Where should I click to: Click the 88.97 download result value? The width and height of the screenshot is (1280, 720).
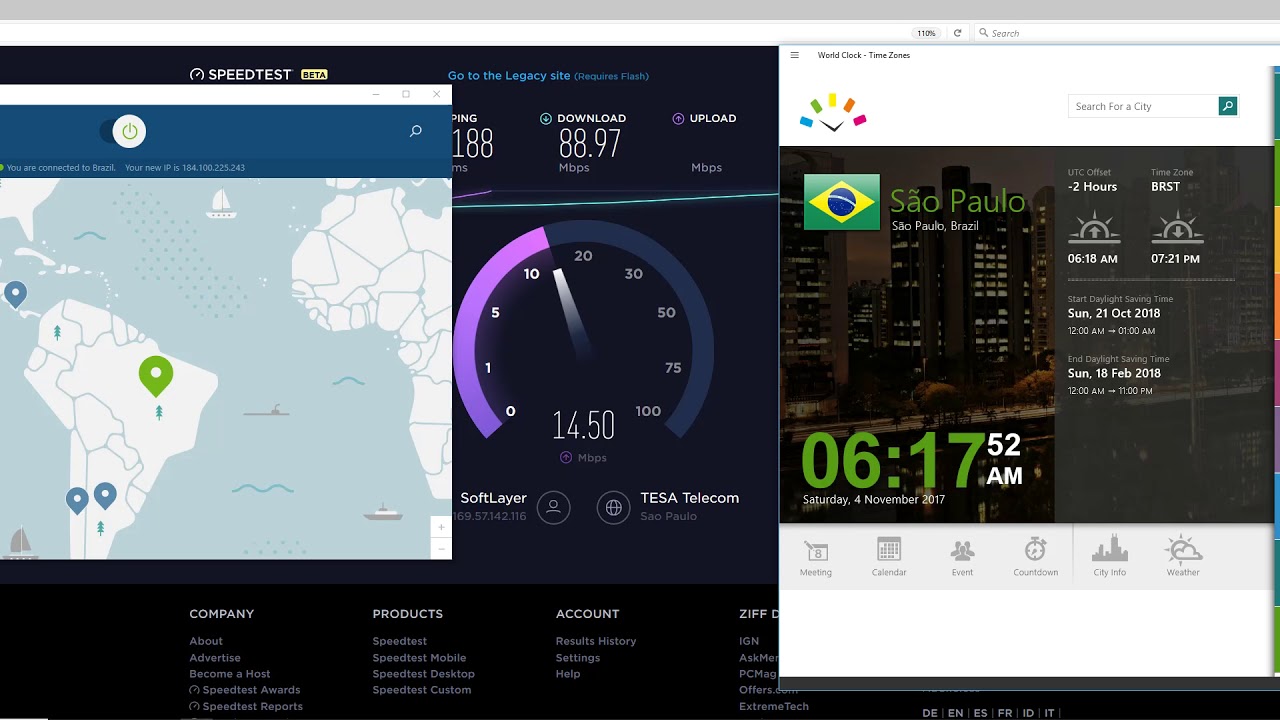[590, 144]
